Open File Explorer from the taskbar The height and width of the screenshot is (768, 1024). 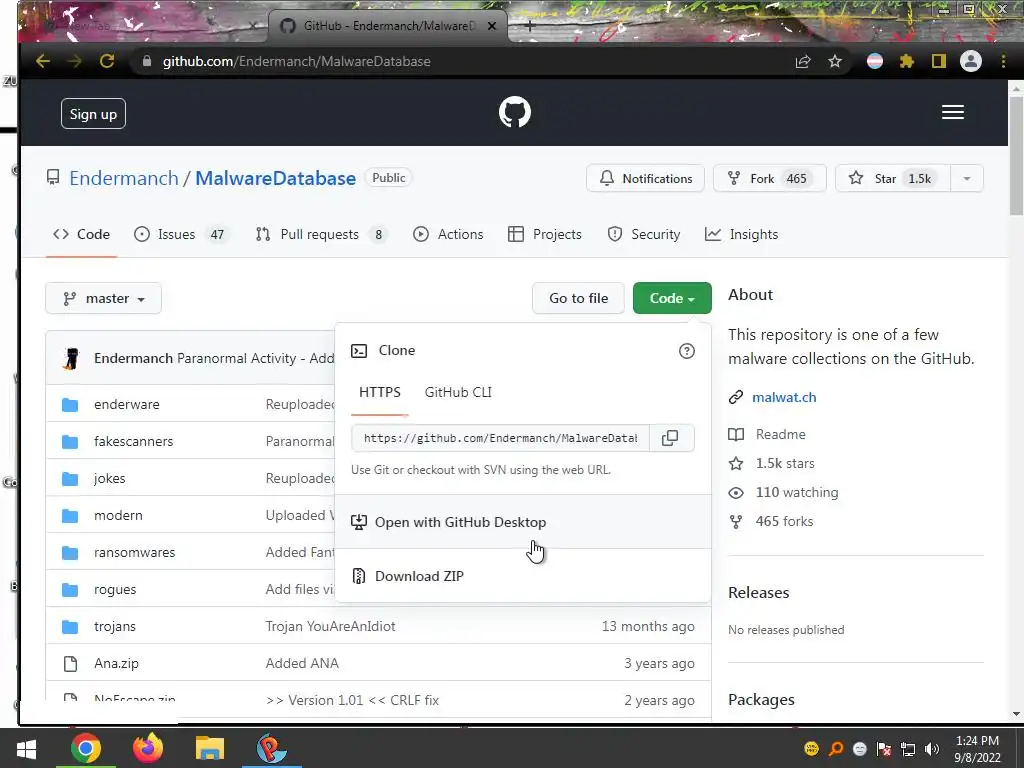(x=210, y=748)
